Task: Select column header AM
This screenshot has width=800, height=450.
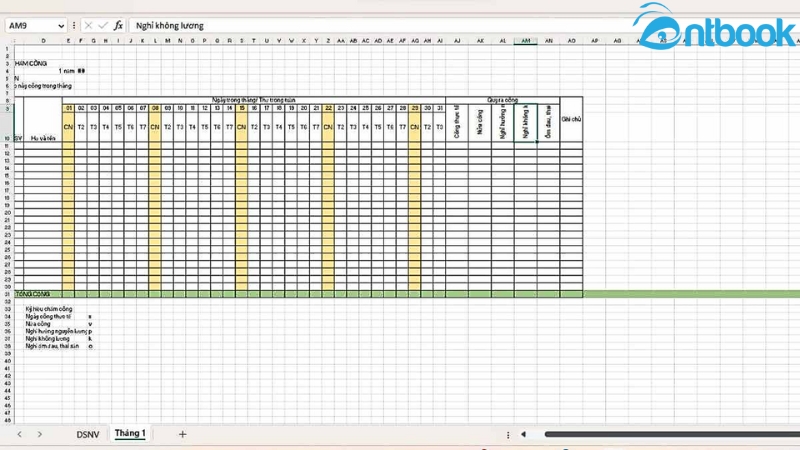Action: tap(526, 41)
